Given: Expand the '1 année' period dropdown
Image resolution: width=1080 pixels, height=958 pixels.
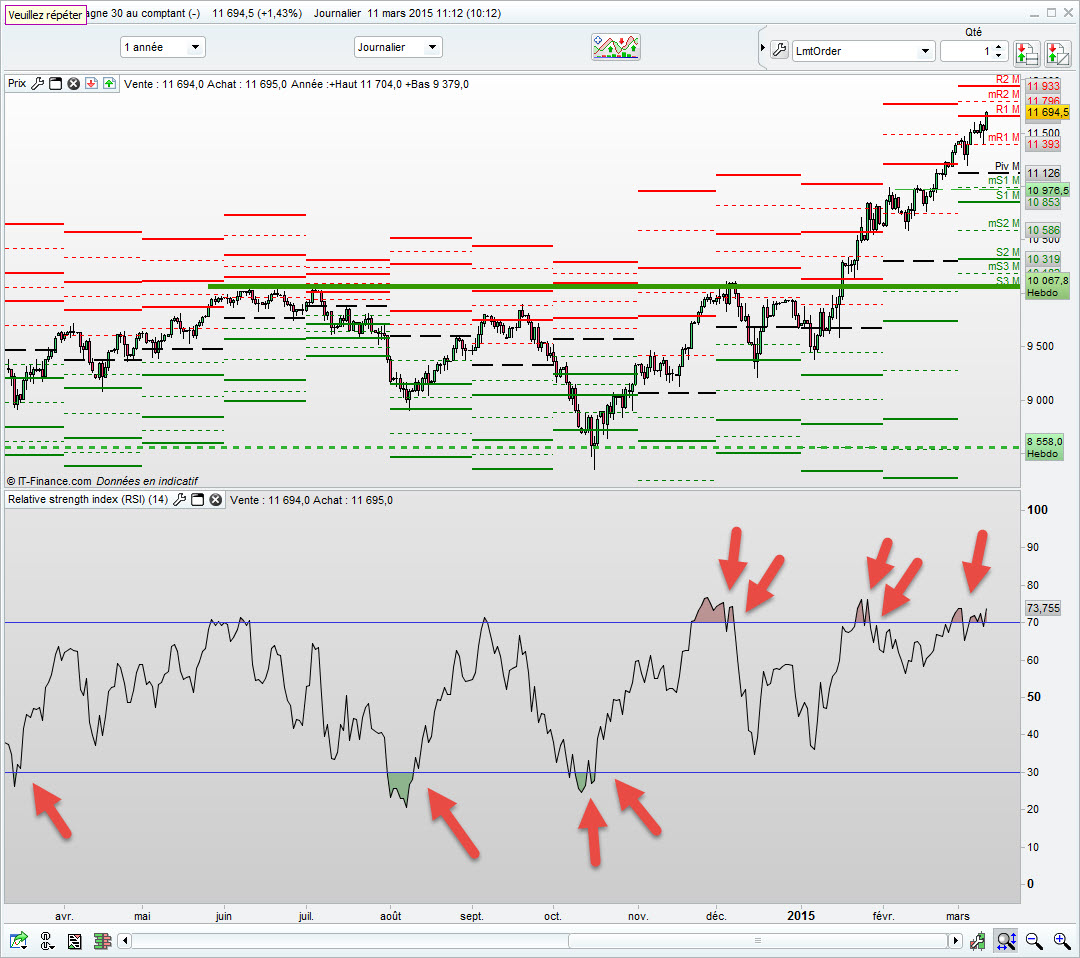Looking at the screenshot, I should (163, 47).
